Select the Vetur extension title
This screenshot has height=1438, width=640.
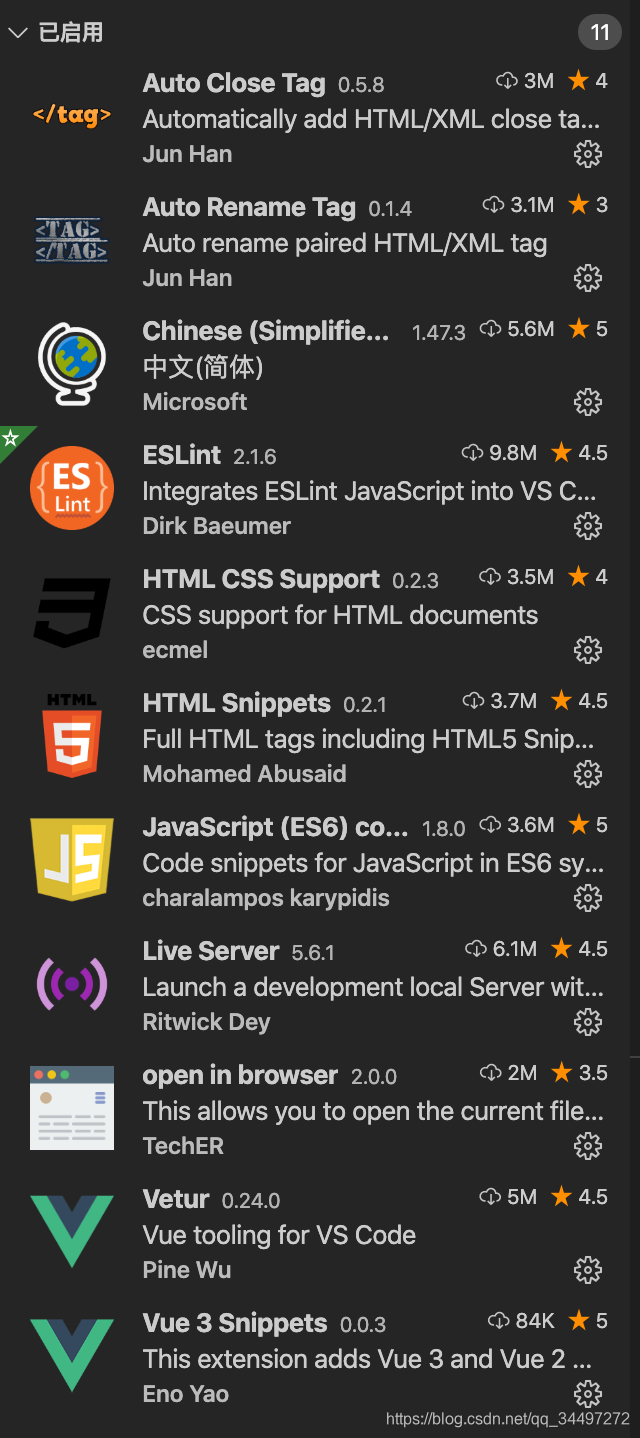(x=176, y=1199)
